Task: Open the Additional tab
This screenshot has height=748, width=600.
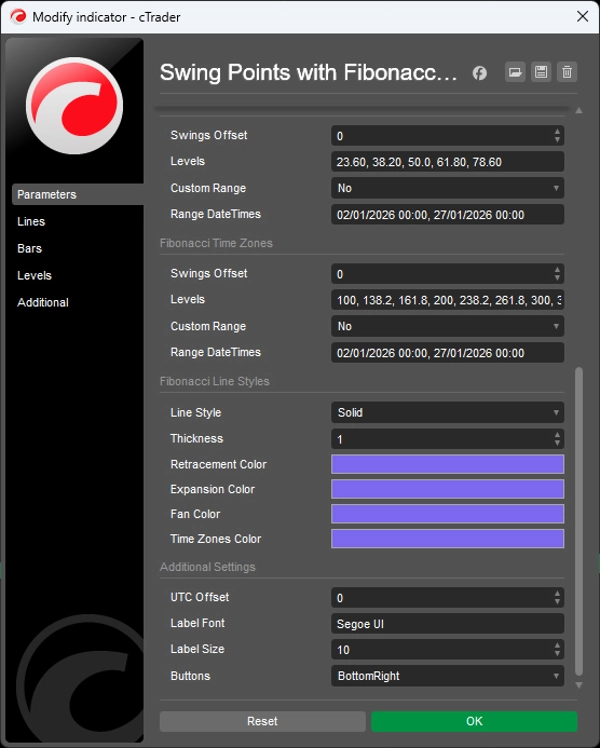Action: click(x=43, y=303)
